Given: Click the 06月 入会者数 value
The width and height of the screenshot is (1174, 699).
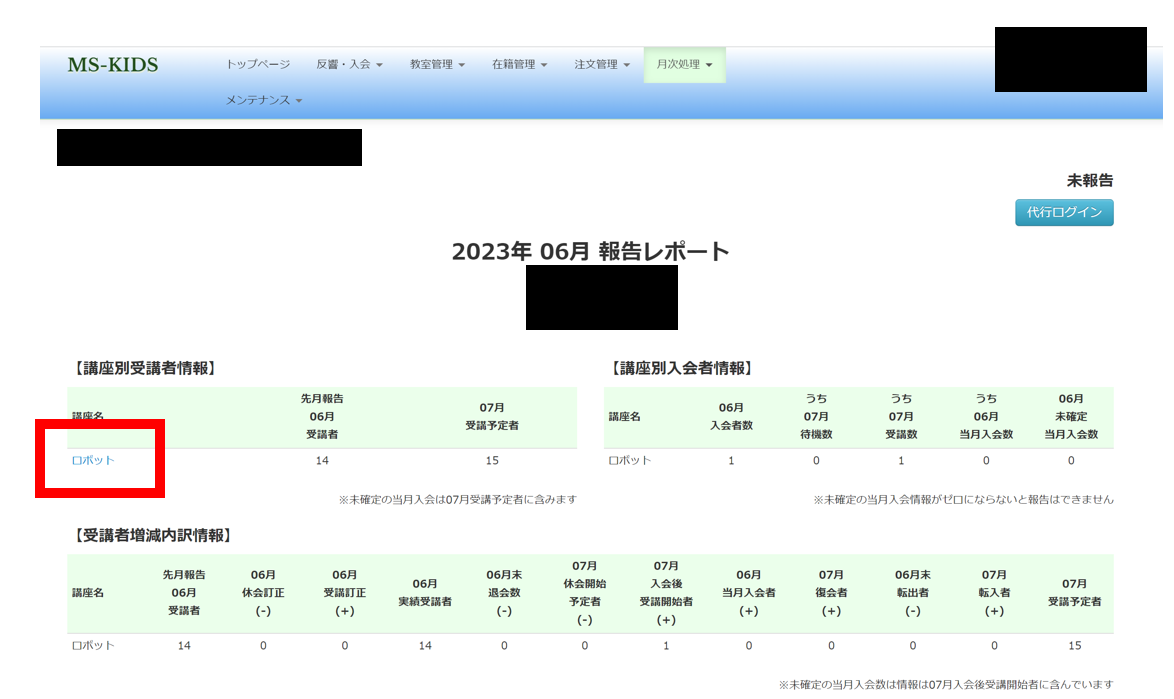Looking at the screenshot, I should coord(731,460).
